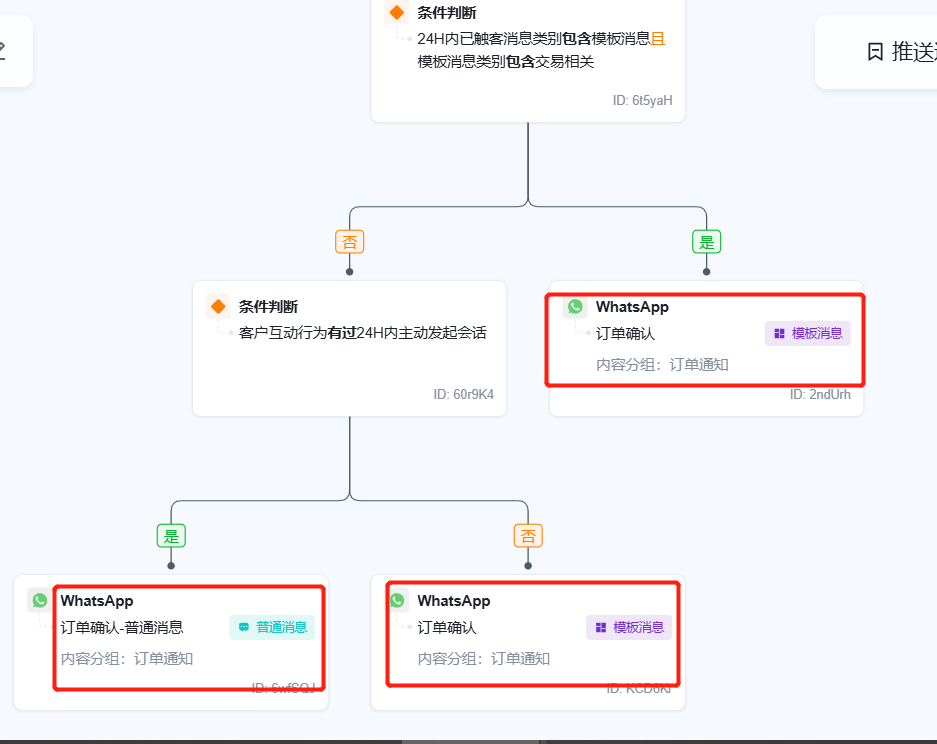The image size is (937, 744).
Task: Click the bookmark icon beside 推送
Action: [875, 52]
